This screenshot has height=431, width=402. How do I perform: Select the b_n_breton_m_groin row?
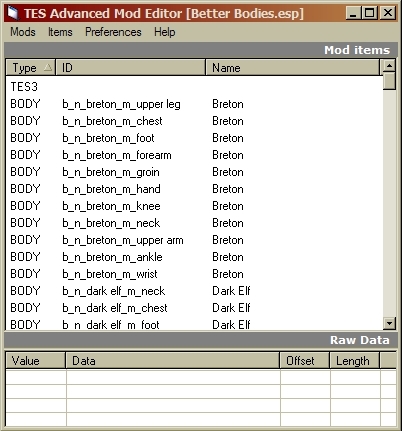coord(194,172)
